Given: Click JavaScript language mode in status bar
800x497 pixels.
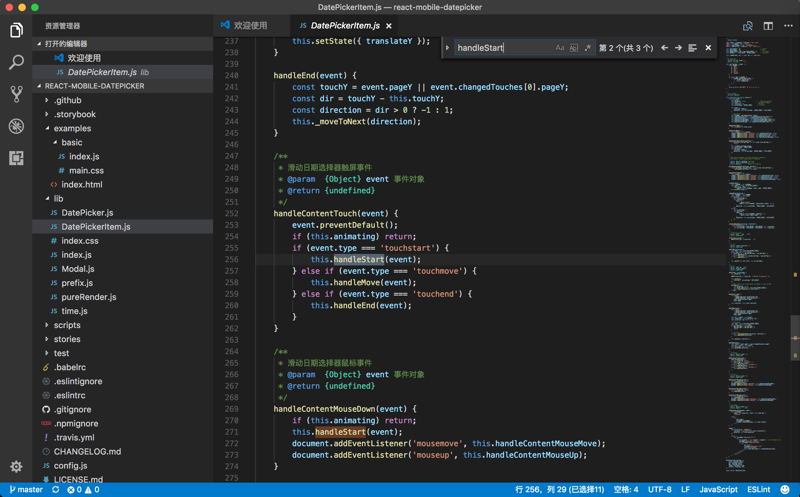Looking at the screenshot, I should 718,490.
